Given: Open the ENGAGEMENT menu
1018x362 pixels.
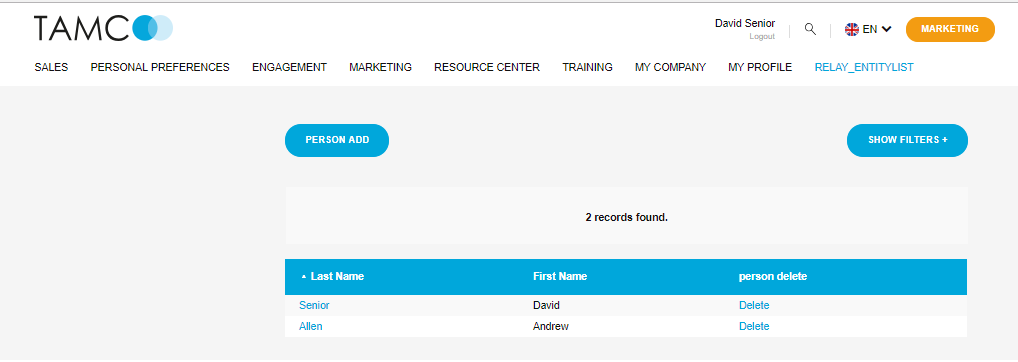Looking at the screenshot, I should click(x=290, y=67).
